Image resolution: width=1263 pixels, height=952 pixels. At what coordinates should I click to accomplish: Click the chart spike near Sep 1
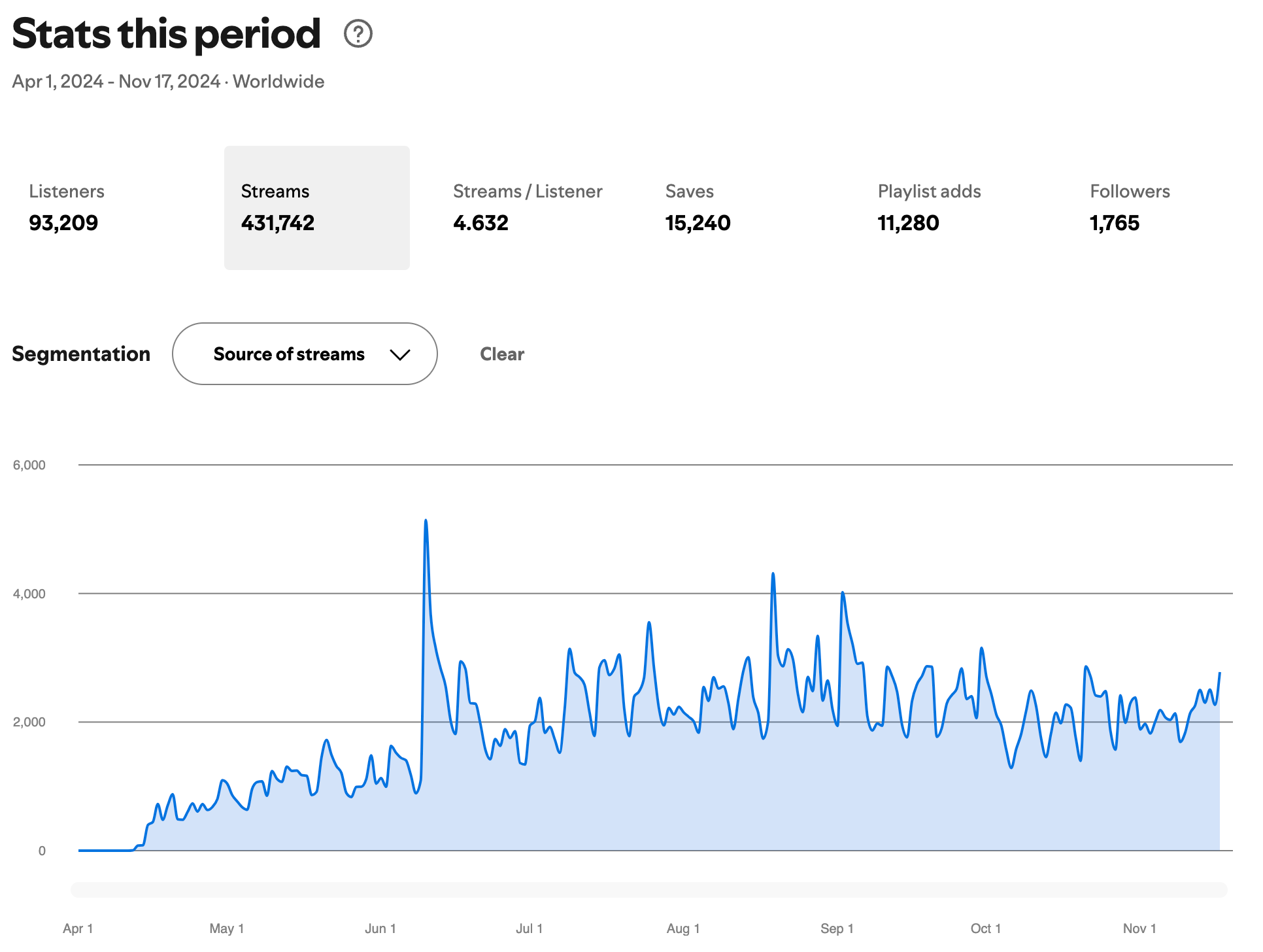tap(843, 594)
